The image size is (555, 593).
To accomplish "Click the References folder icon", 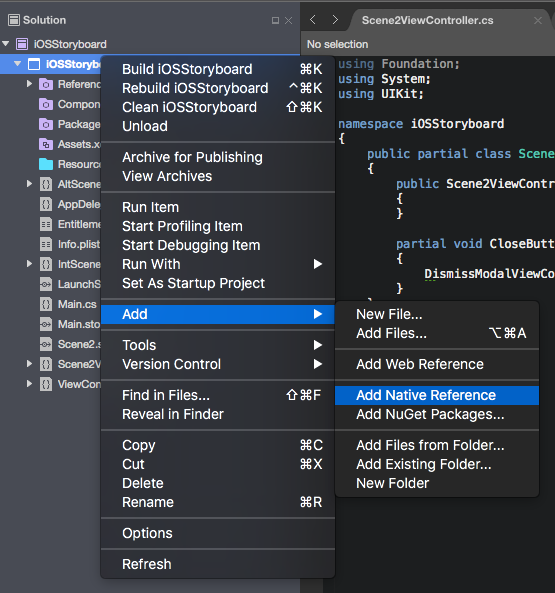I will [46, 84].
